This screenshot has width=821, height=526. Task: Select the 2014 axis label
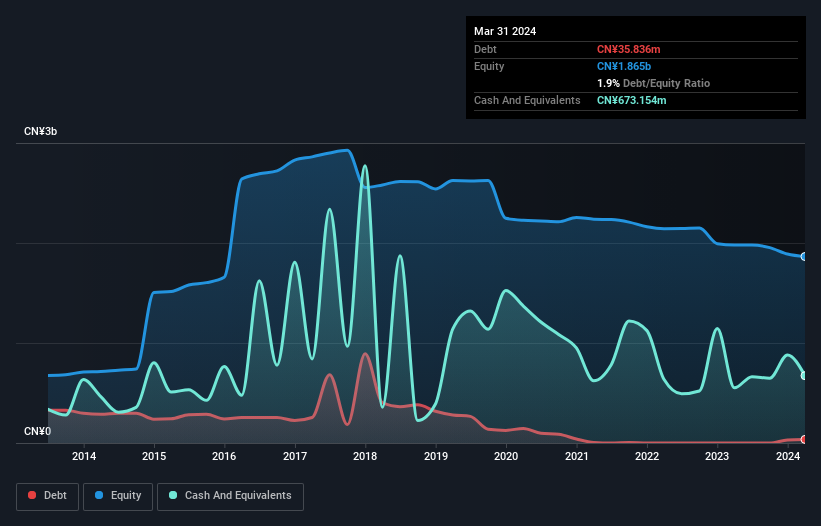[x=84, y=456]
